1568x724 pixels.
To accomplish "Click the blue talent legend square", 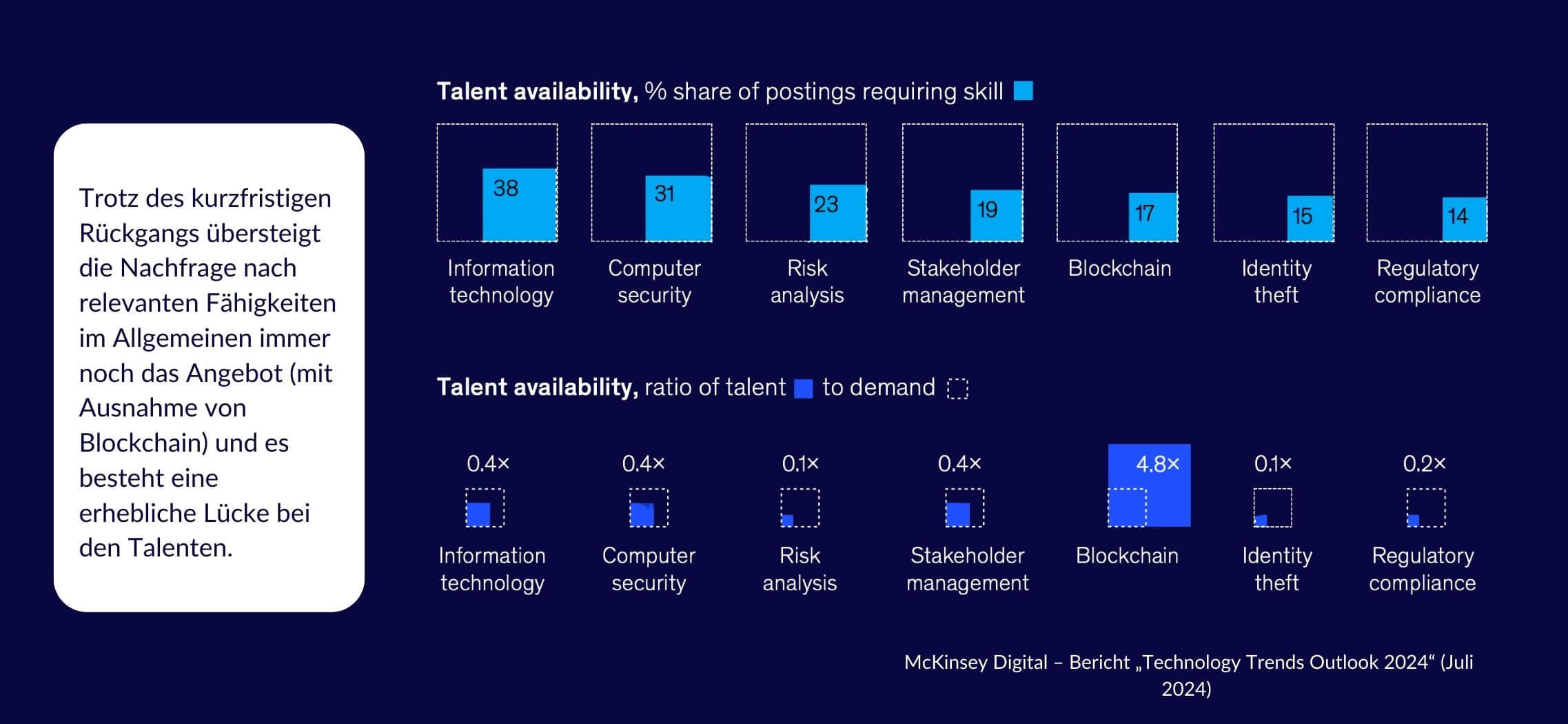I will [804, 388].
